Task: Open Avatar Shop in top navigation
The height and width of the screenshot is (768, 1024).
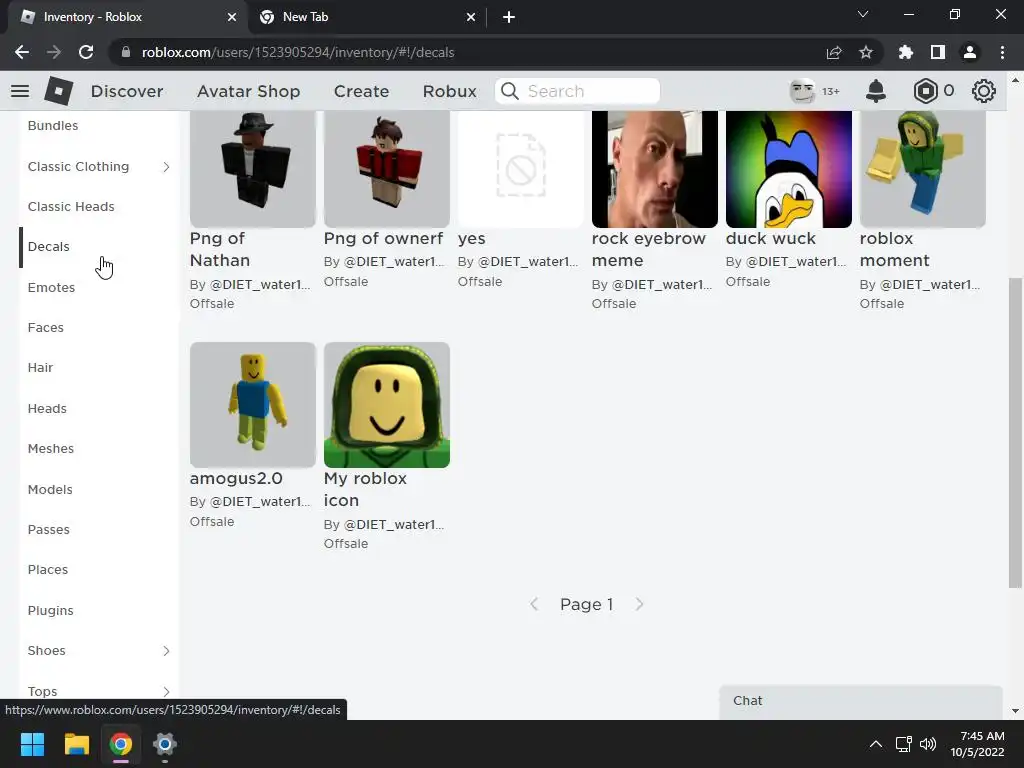Action: (248, 91)
